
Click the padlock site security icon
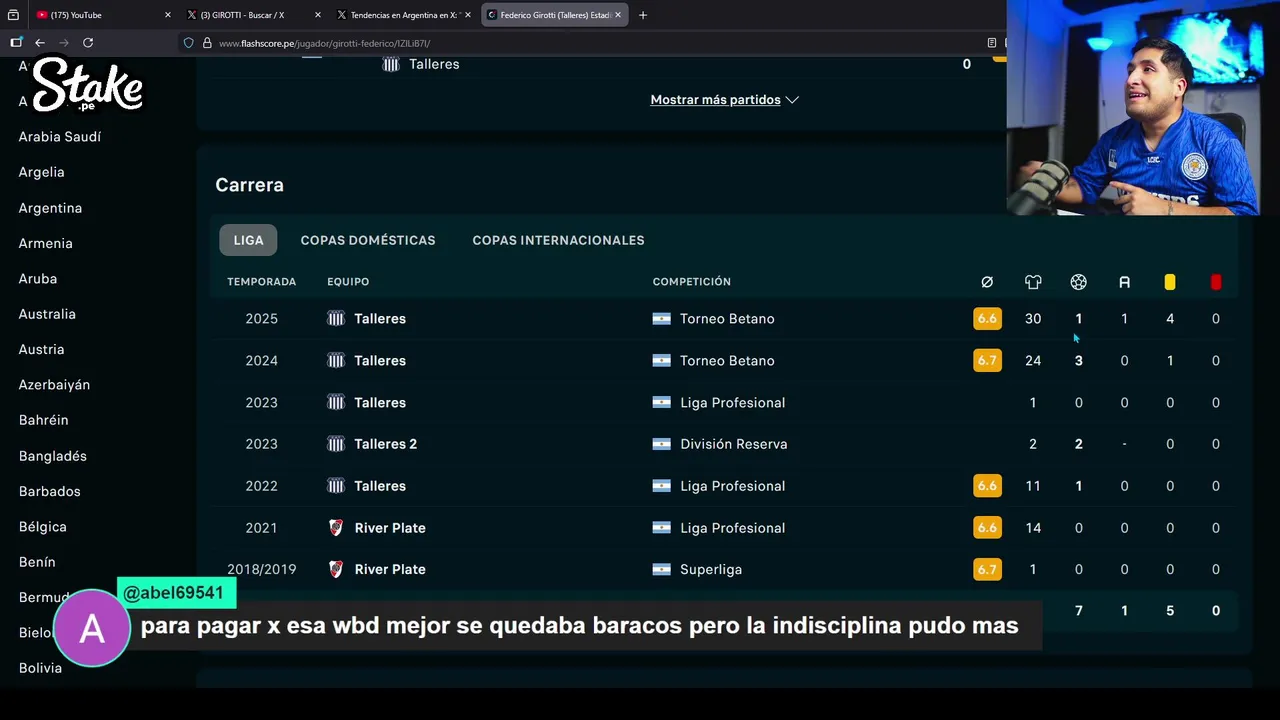207,43
